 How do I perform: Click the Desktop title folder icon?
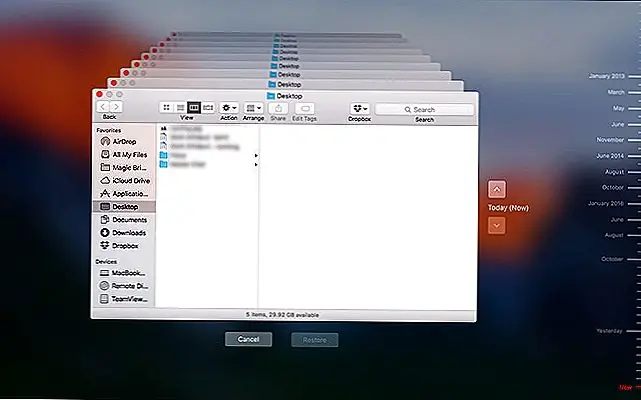pyautogui.click(x=271, y=96)
